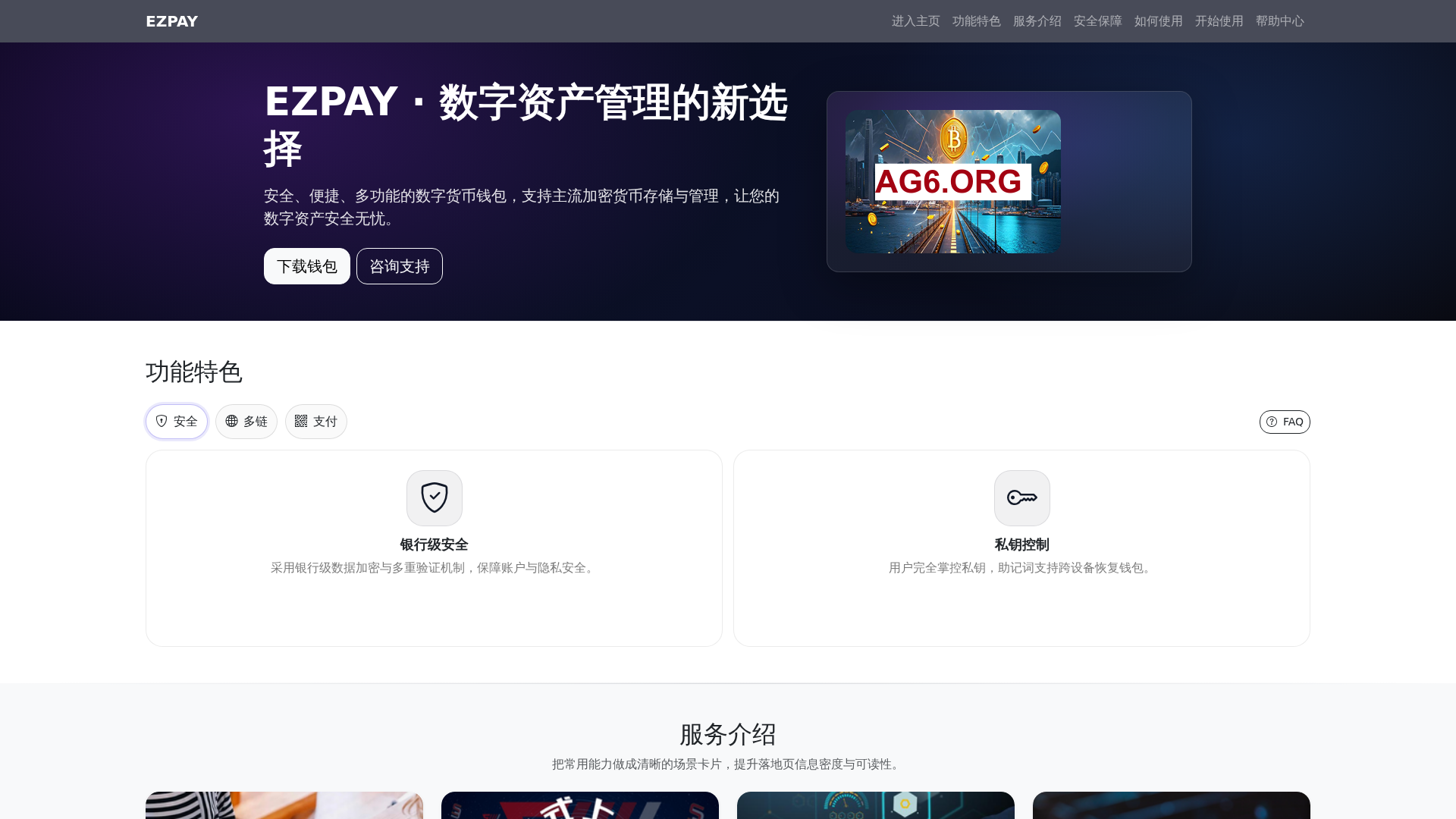Open the FAQ button
1456x819 pixels.
point(1285,422)
